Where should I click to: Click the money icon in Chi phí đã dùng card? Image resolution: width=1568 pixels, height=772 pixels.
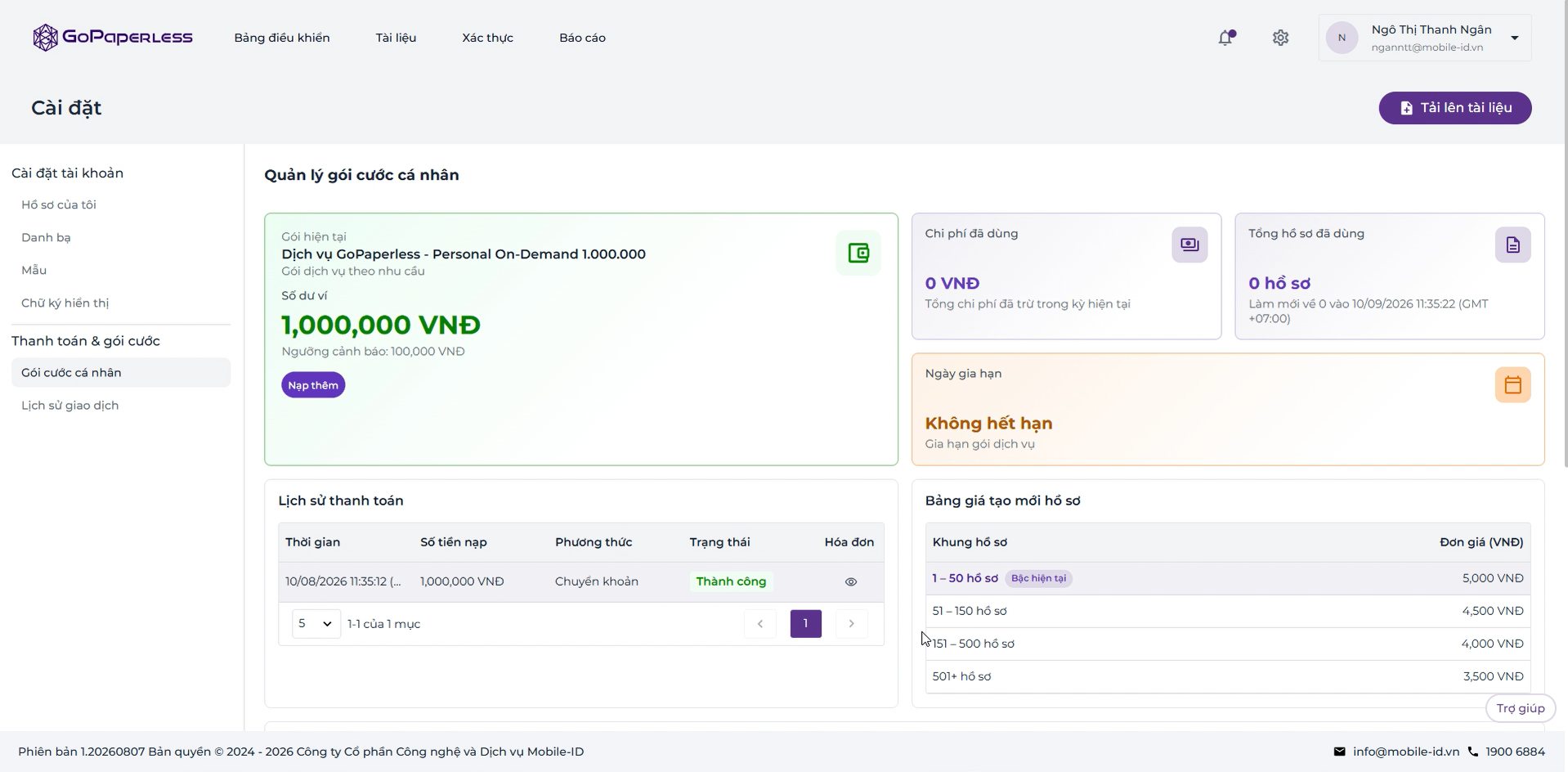tap(1189, 245)
